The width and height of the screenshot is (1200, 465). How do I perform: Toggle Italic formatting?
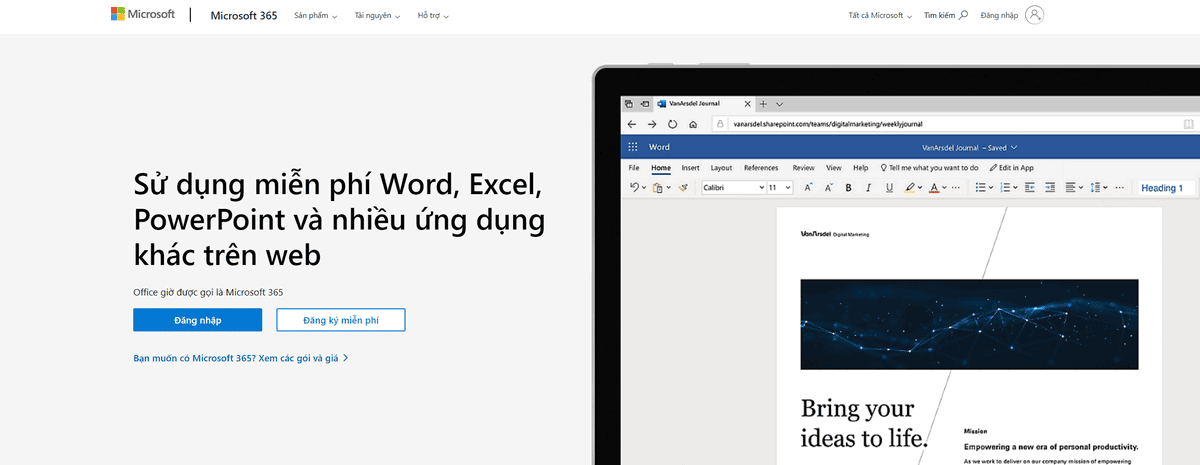[x=868, y=187]
